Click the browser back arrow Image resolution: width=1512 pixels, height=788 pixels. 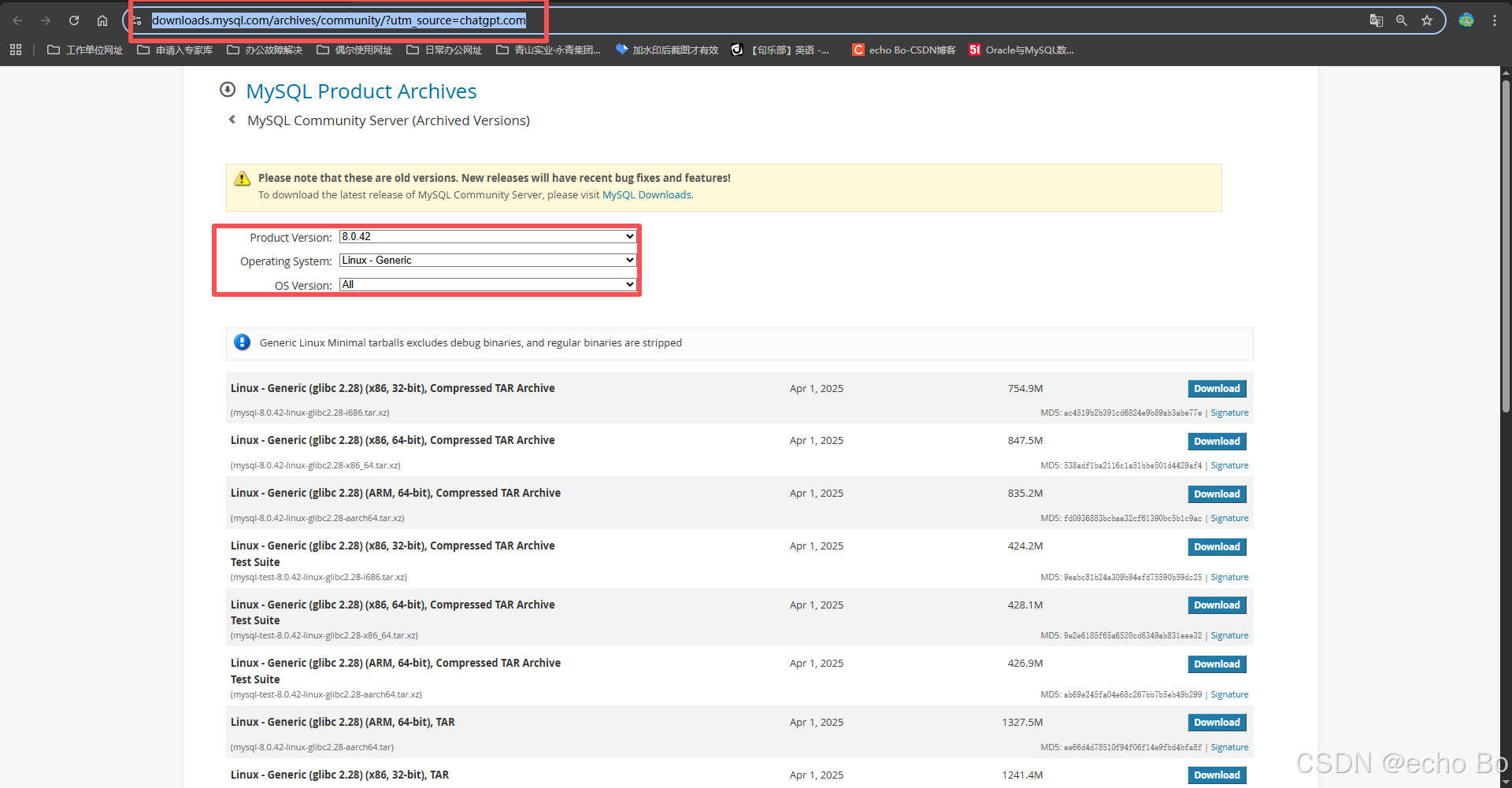[17, 20]
